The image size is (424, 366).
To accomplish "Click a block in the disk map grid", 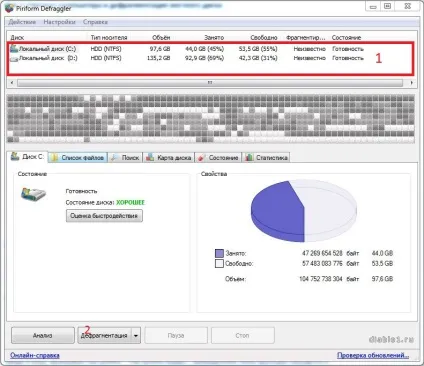I will 211,118.
